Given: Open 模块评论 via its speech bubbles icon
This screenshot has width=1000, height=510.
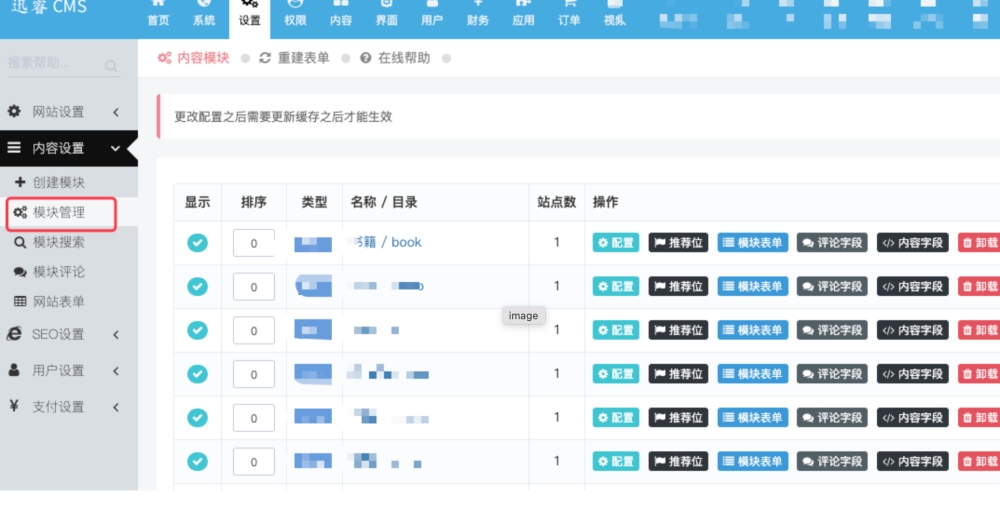Looking at the screenshot, I should click(20, 272).
